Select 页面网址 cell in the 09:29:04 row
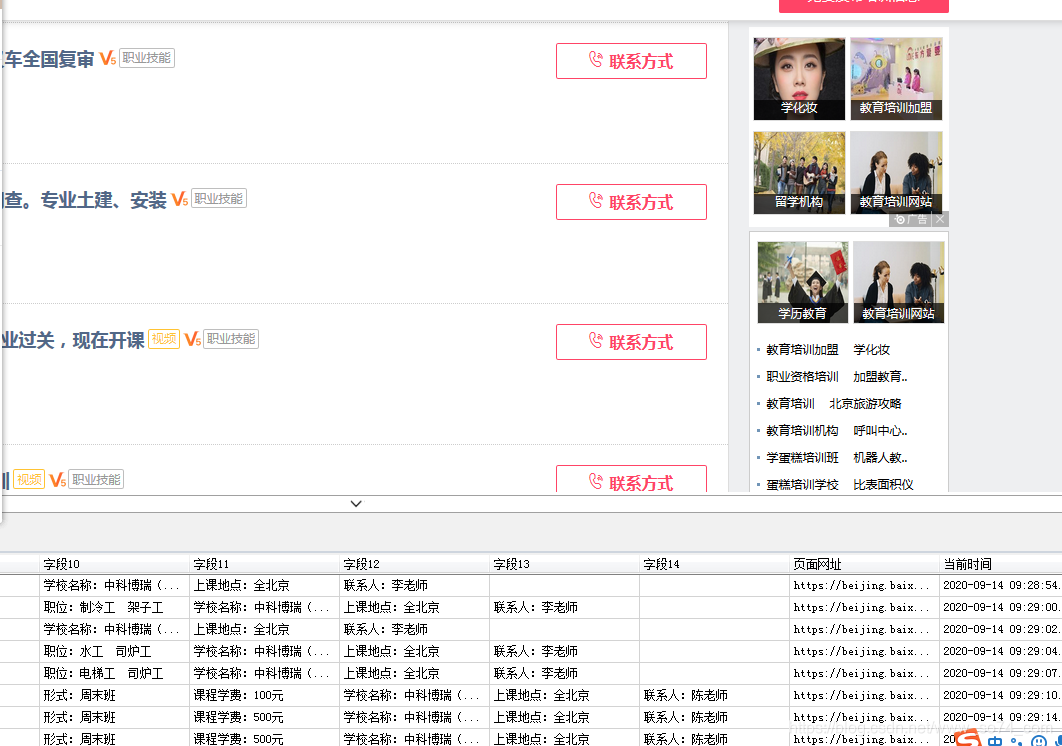Viewport: 1062px width, 746px height. point(864,651)
